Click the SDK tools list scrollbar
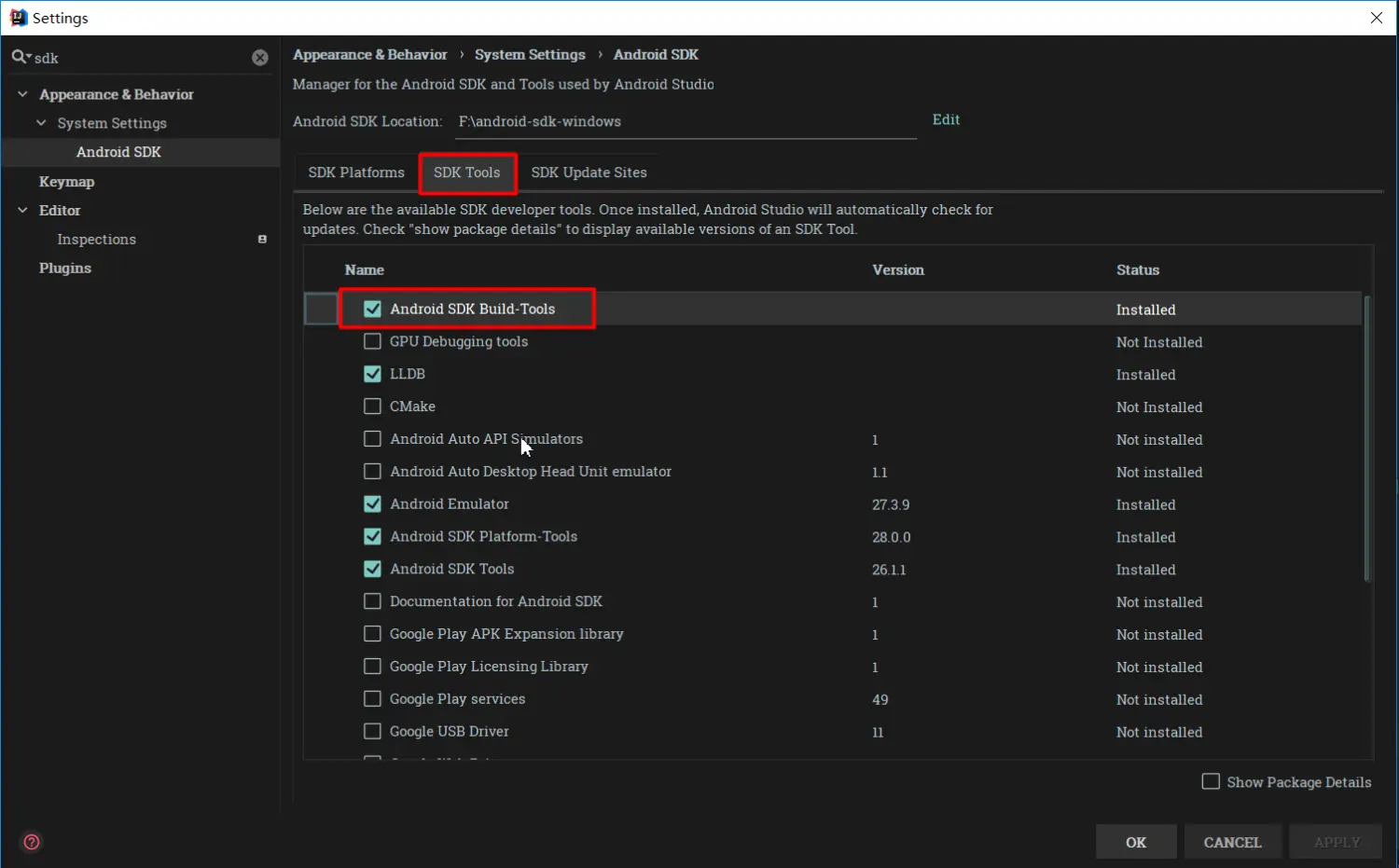 click(1367, 438)
